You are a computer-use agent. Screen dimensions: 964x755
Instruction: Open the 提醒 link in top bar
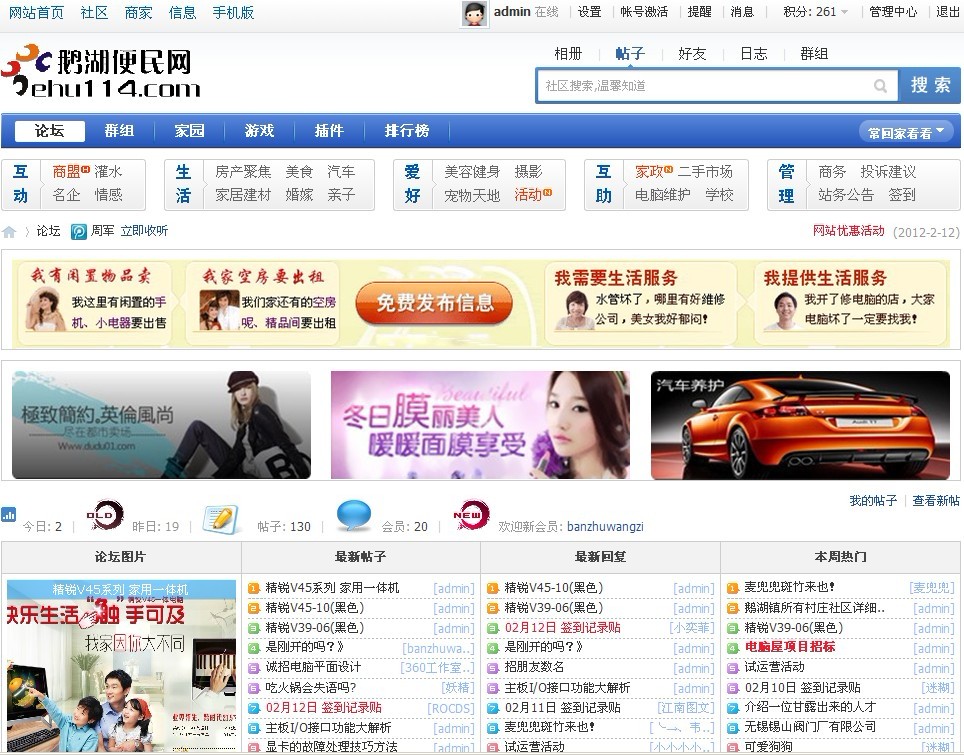pos(699,12)
